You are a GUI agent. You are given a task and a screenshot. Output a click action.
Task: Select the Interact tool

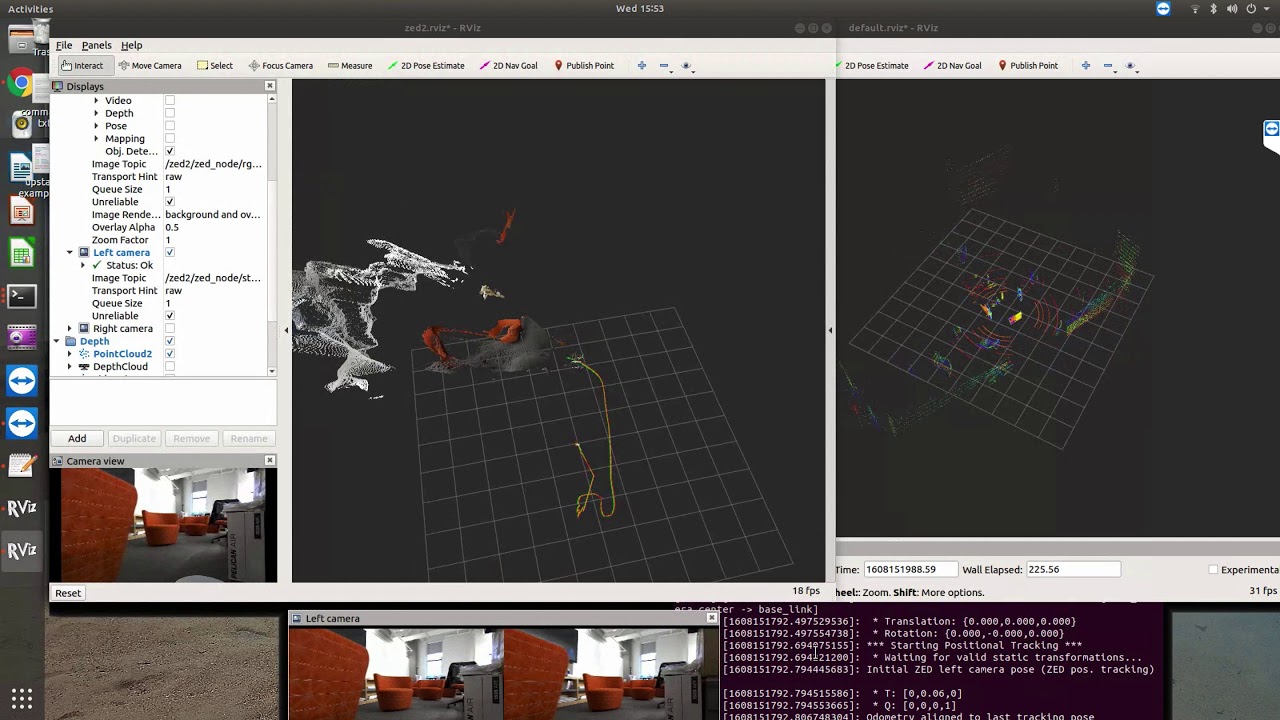81,65
